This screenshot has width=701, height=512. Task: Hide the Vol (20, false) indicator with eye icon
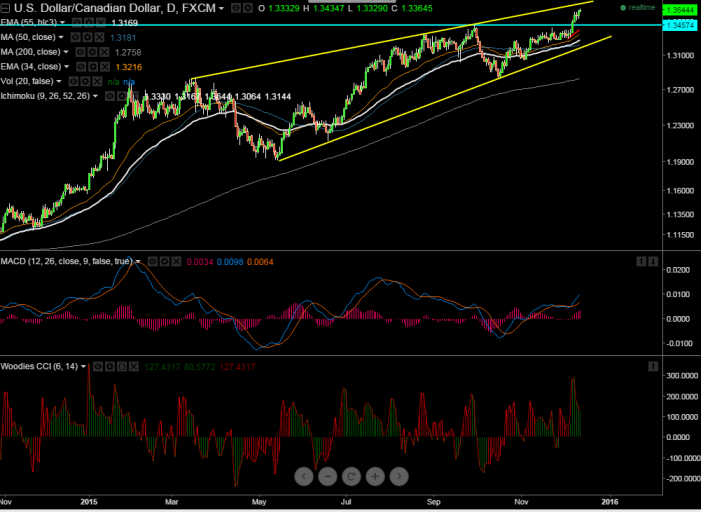pos(73,82)
